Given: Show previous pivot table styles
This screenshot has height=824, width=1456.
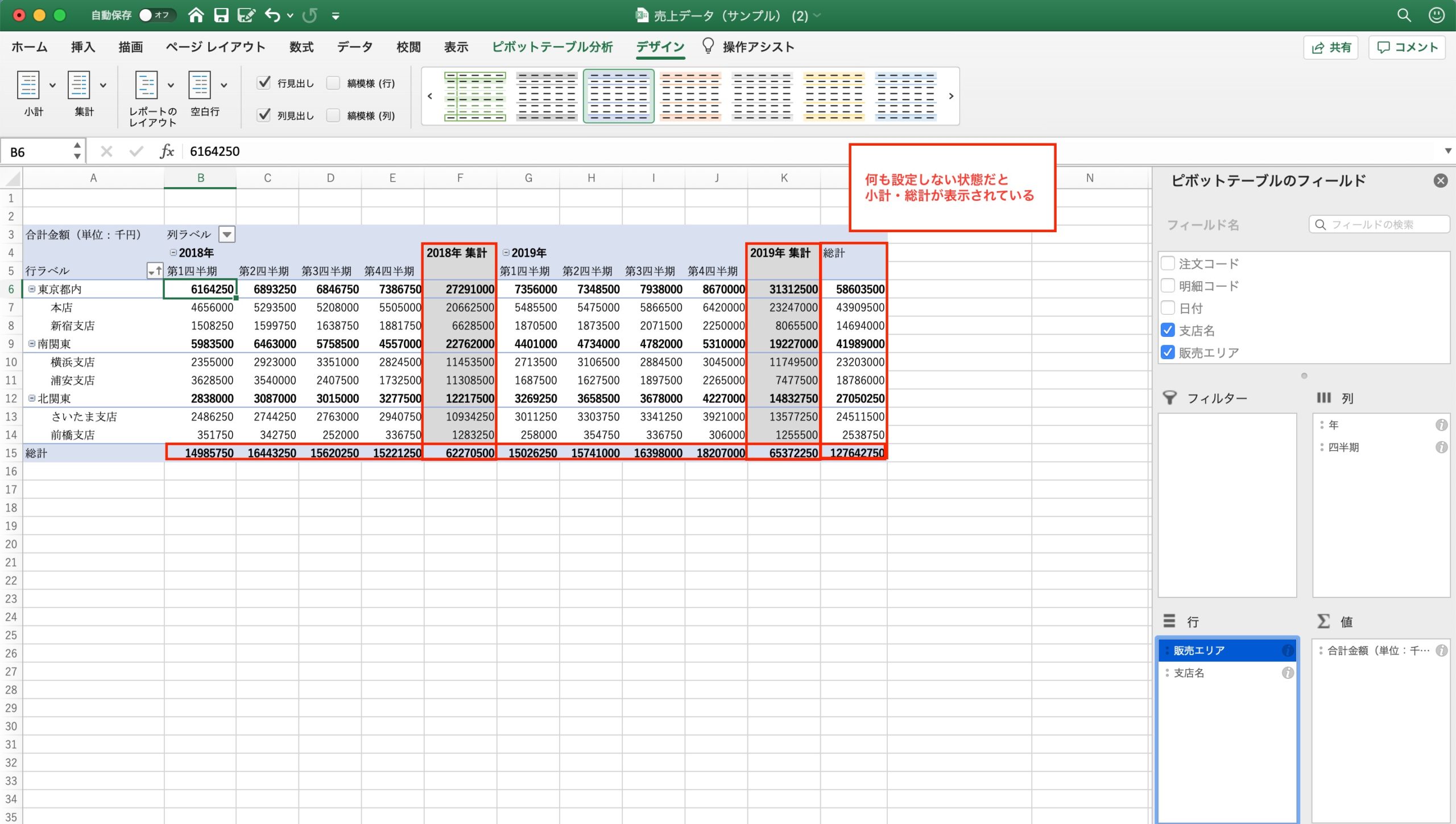Looking at the screenshot, I should click(x=430, y=96).
